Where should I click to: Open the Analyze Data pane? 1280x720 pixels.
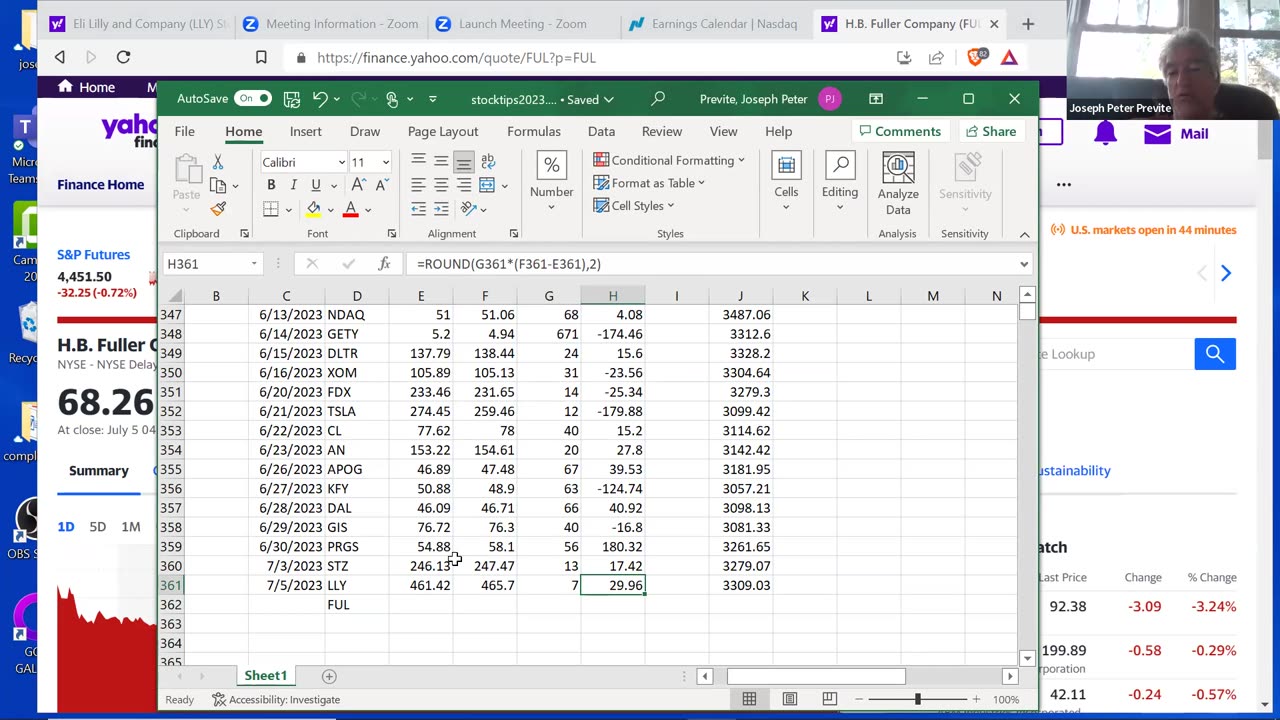(x=898, y=184)
